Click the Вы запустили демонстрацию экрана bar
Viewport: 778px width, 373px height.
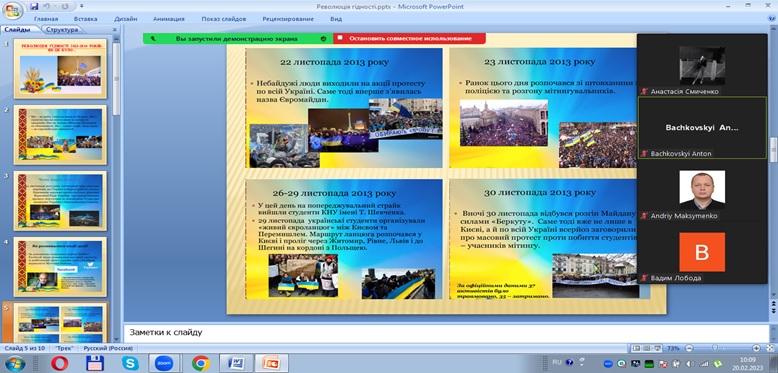point(238,38)
